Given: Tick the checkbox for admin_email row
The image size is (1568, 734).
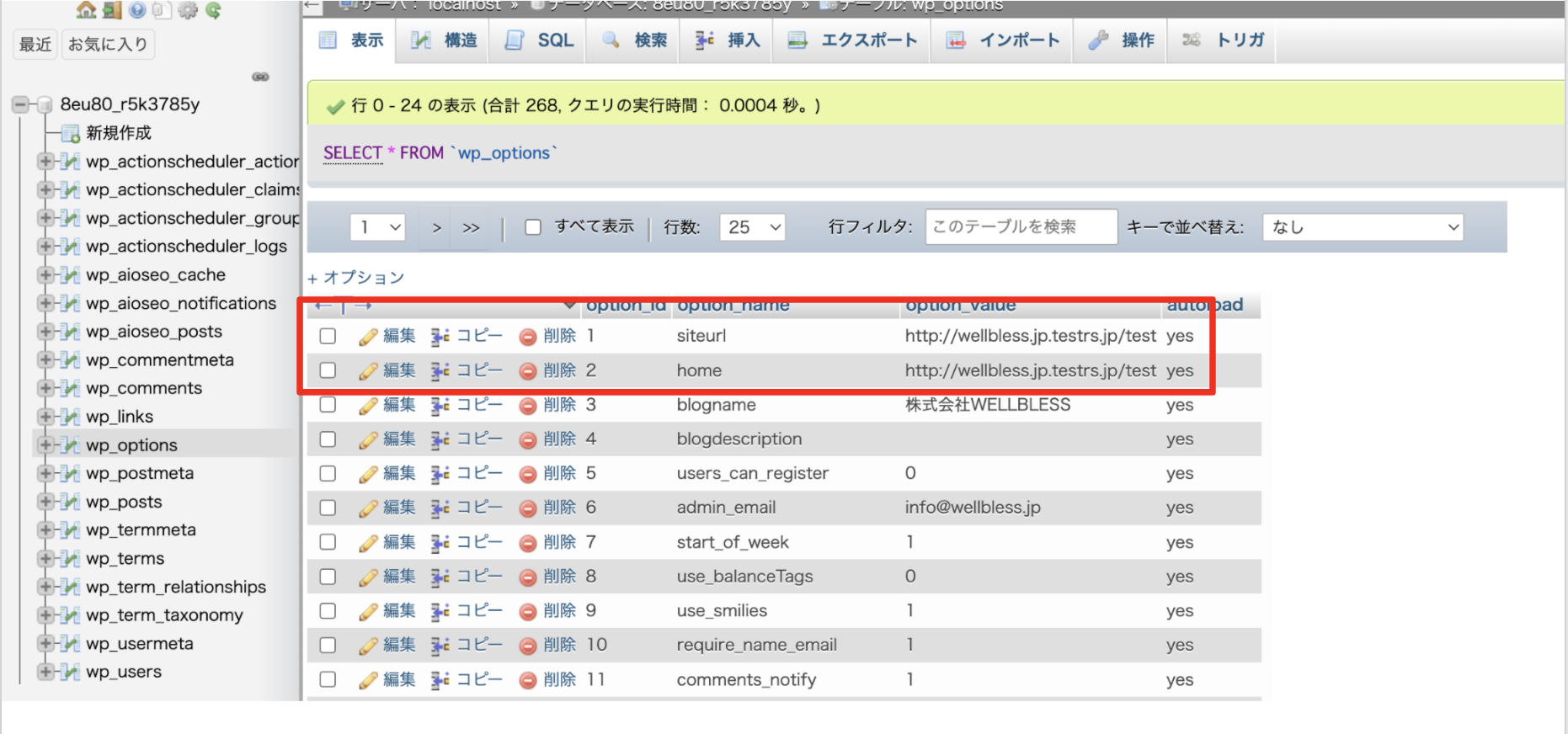Looking at the screenshot, I should (328, 508).
